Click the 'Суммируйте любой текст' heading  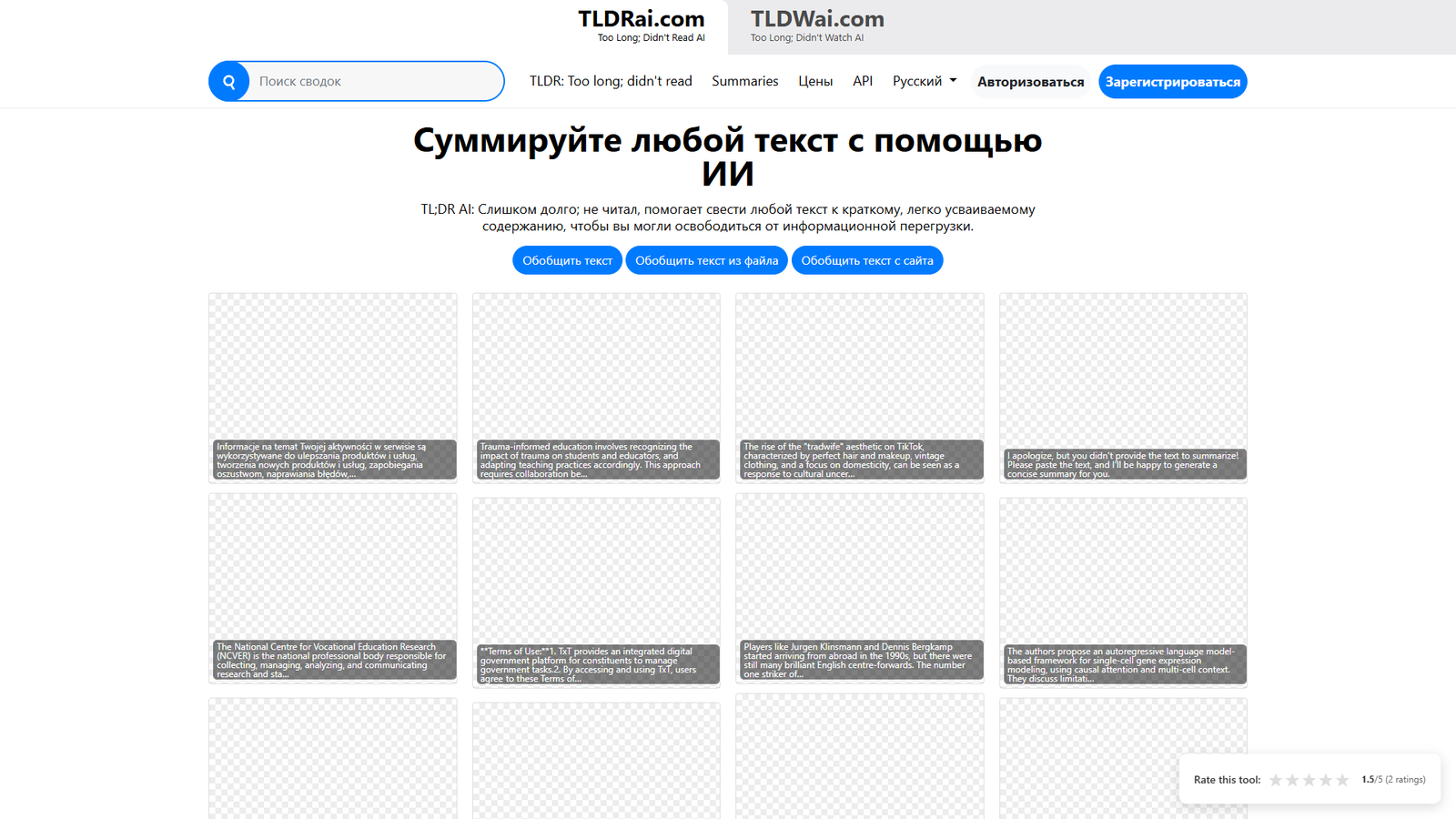click(728, 157)
